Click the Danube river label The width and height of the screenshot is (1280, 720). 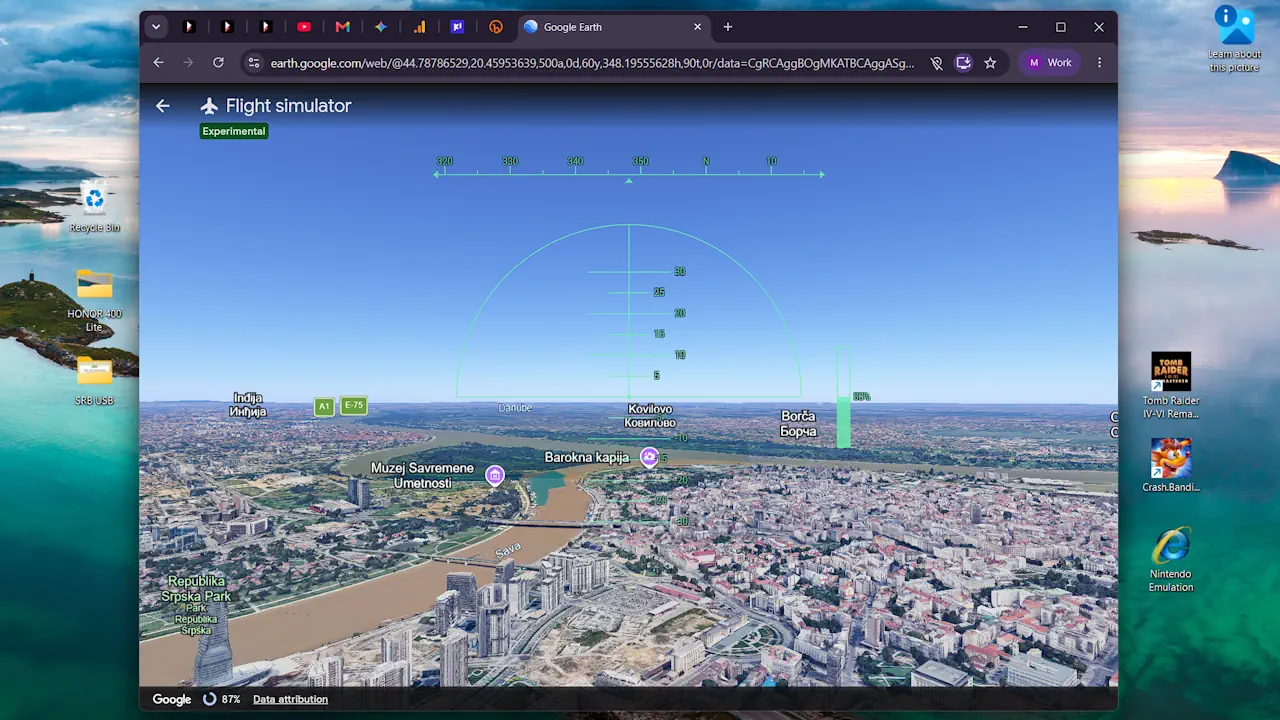[515, 408]
